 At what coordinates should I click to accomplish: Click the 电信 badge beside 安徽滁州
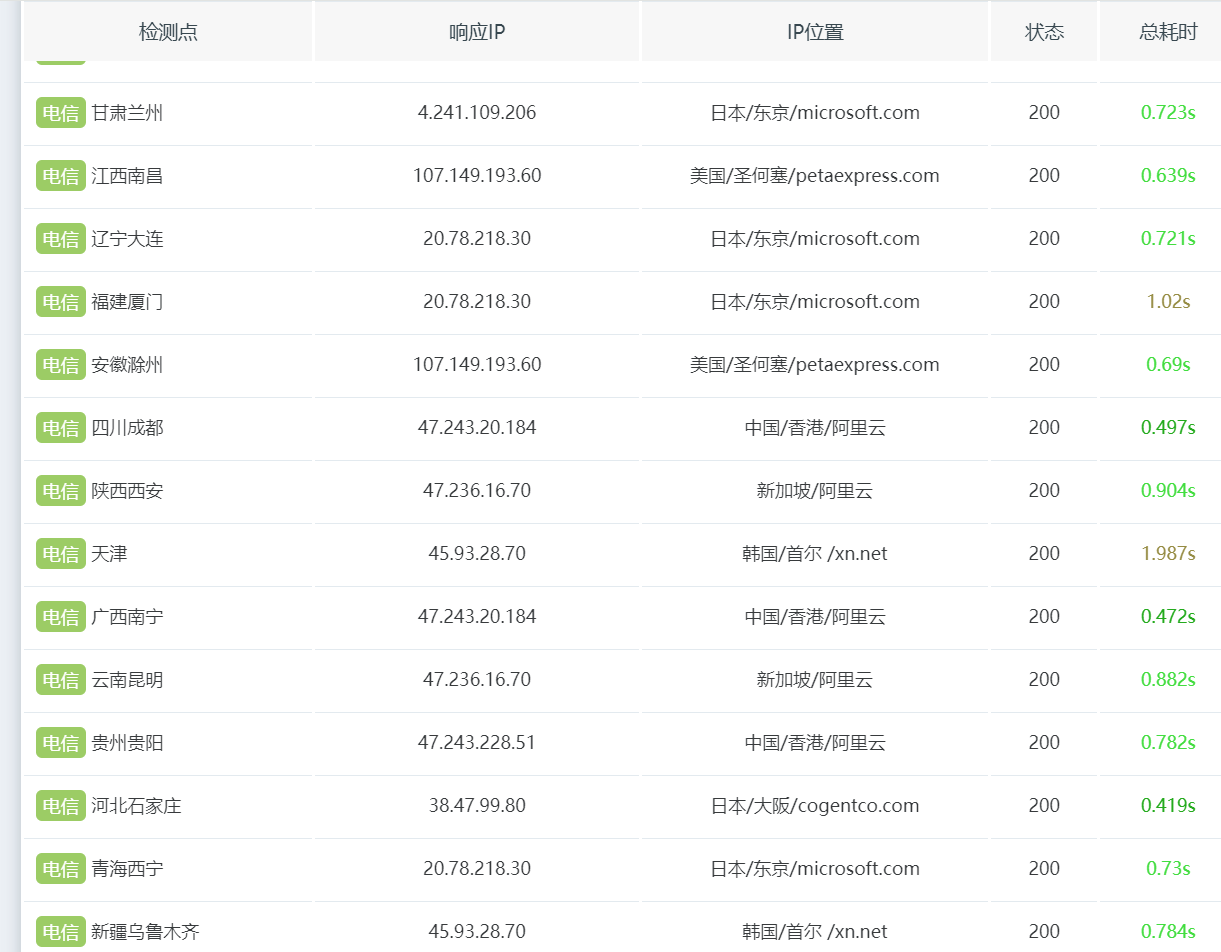(x=61, y=365)
